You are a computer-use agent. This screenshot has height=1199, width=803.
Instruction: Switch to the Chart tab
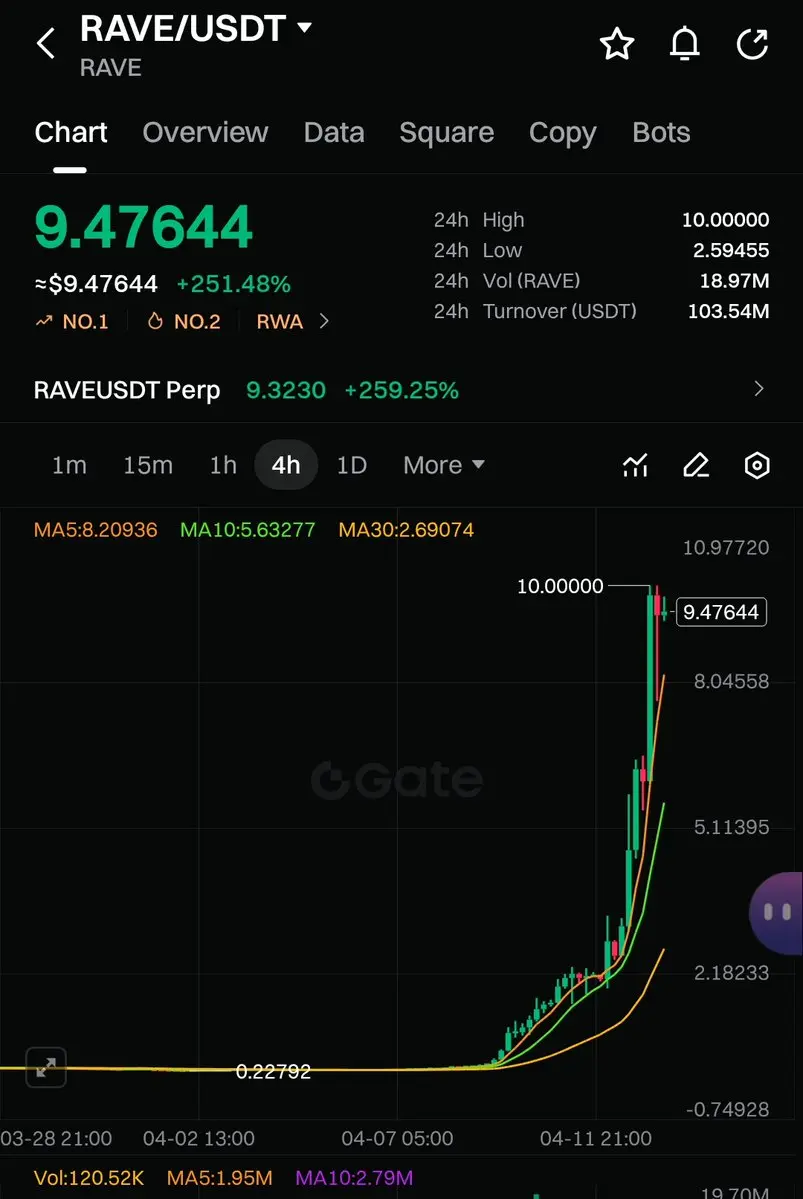[x=70, y=132]
